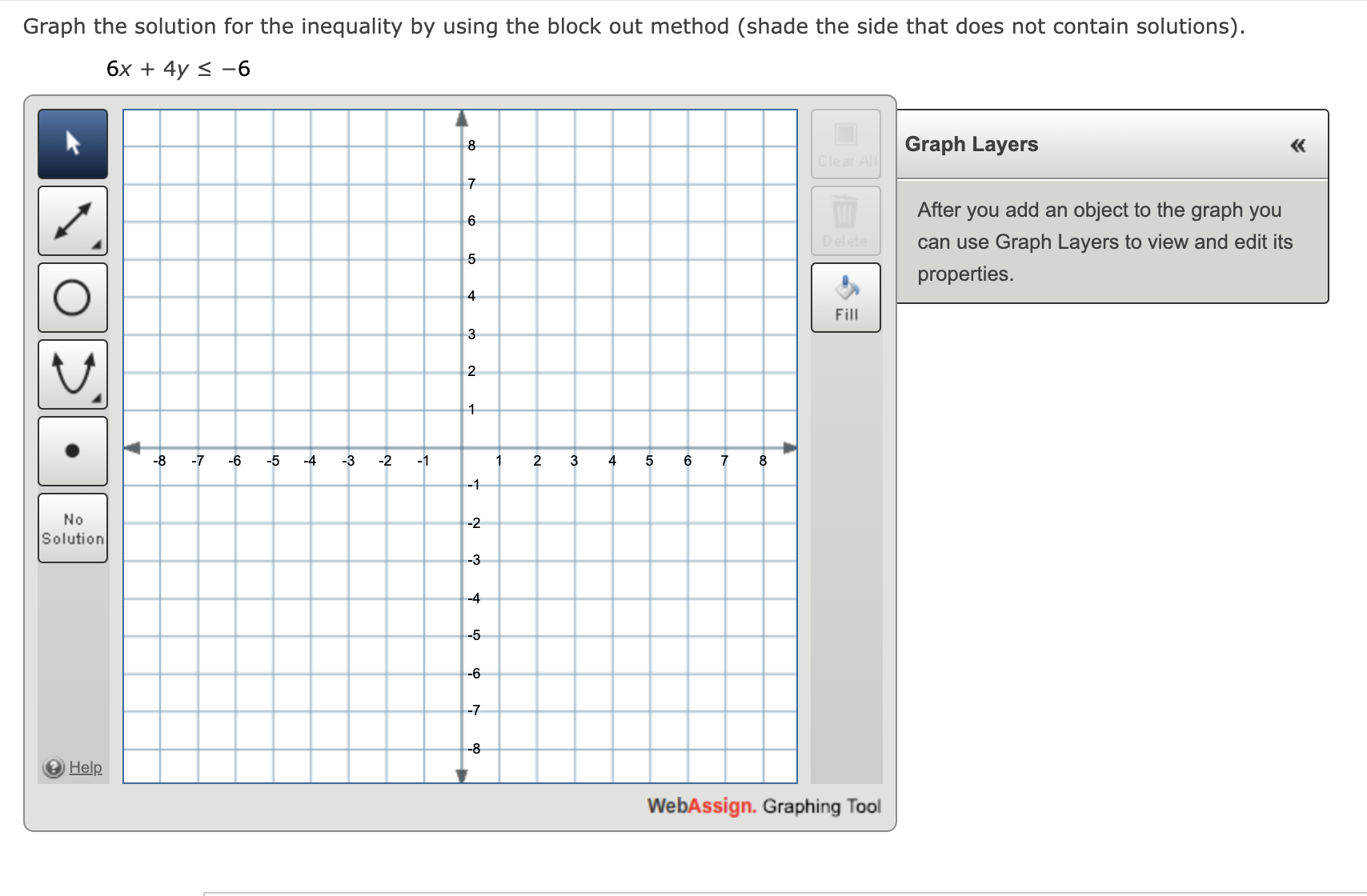Click the help question mark icon
The image size is (1367, 896).
coord(54,768)
